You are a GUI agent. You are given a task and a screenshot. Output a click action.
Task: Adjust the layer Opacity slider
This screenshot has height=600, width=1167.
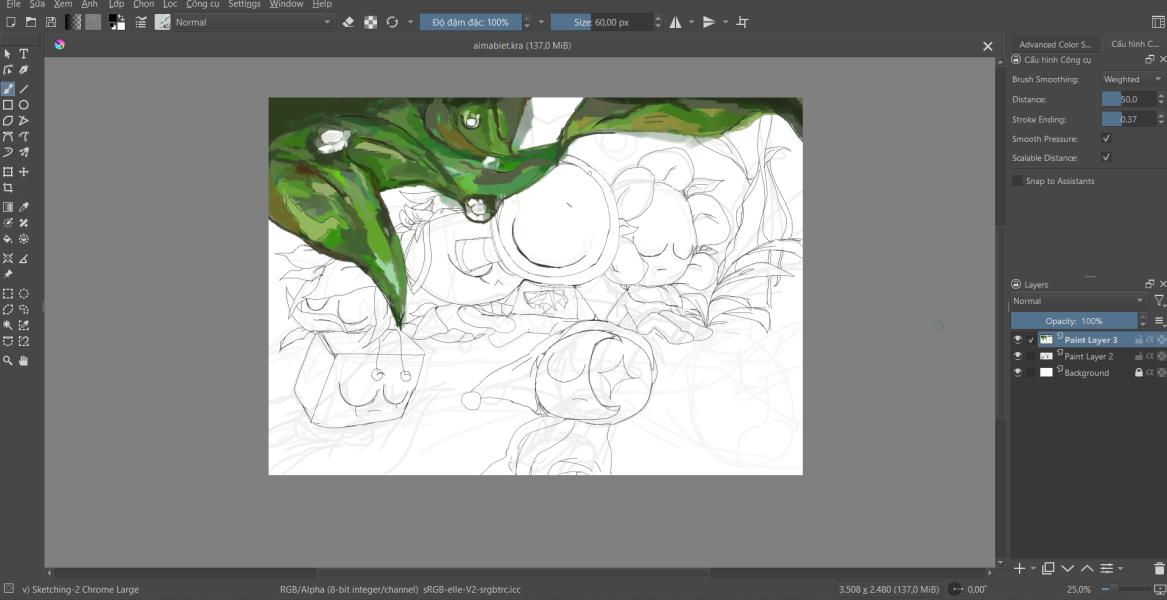(1074, 321)
